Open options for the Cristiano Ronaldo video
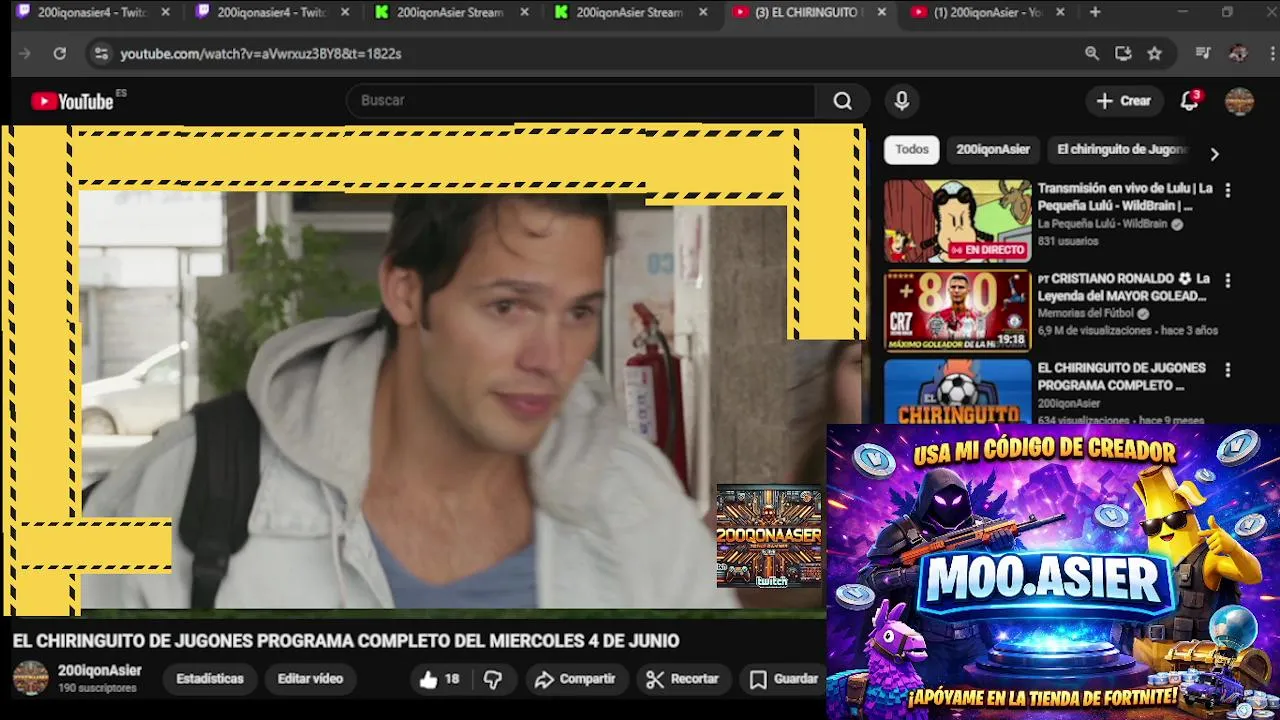The image size is (1280, 720). pyautogui.click(x=1227, y=281)
